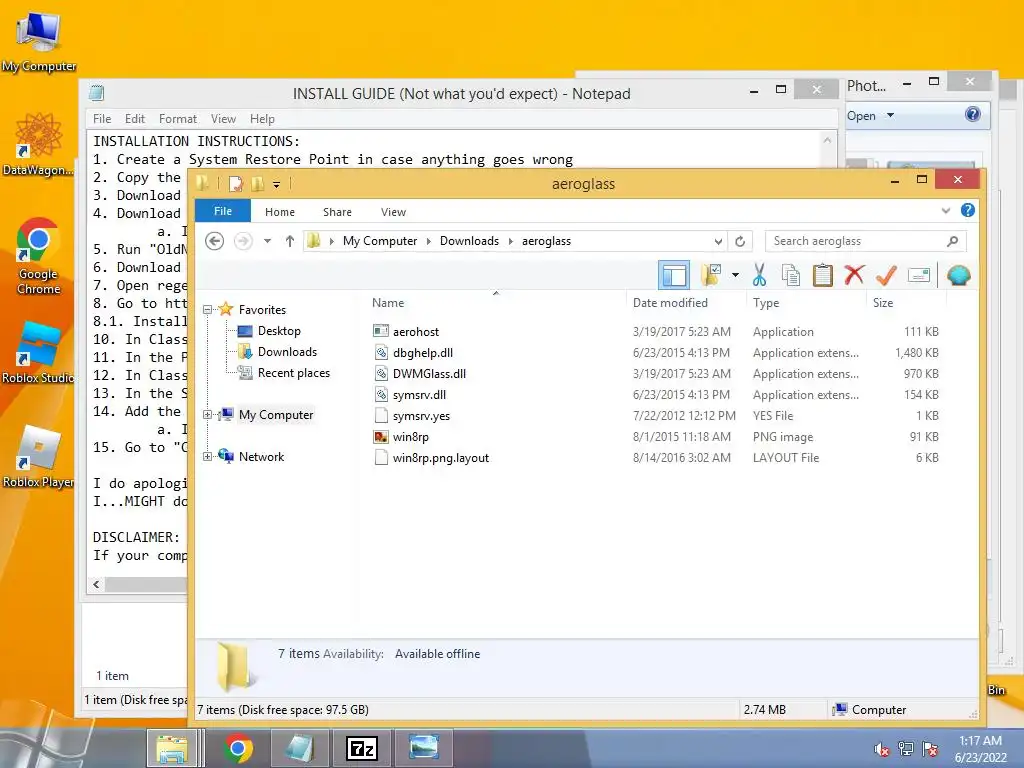Open Notepad's Edit menu
The height and width of the screenshot is (768, 1024).
pos(135,119)
